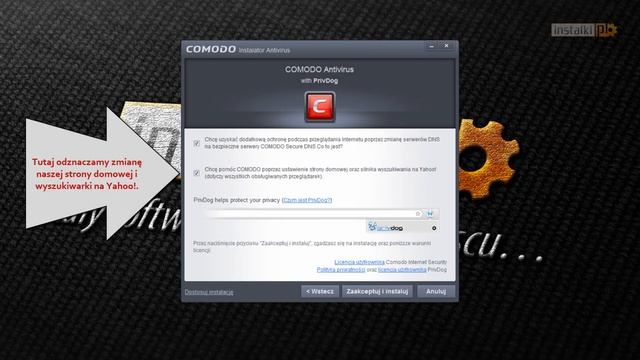Image resolution: width=640 pixels, height=360 pixels.
Task: Click the 'Instalator Antivirus' title bar text
Action: [x=264, y=50]
